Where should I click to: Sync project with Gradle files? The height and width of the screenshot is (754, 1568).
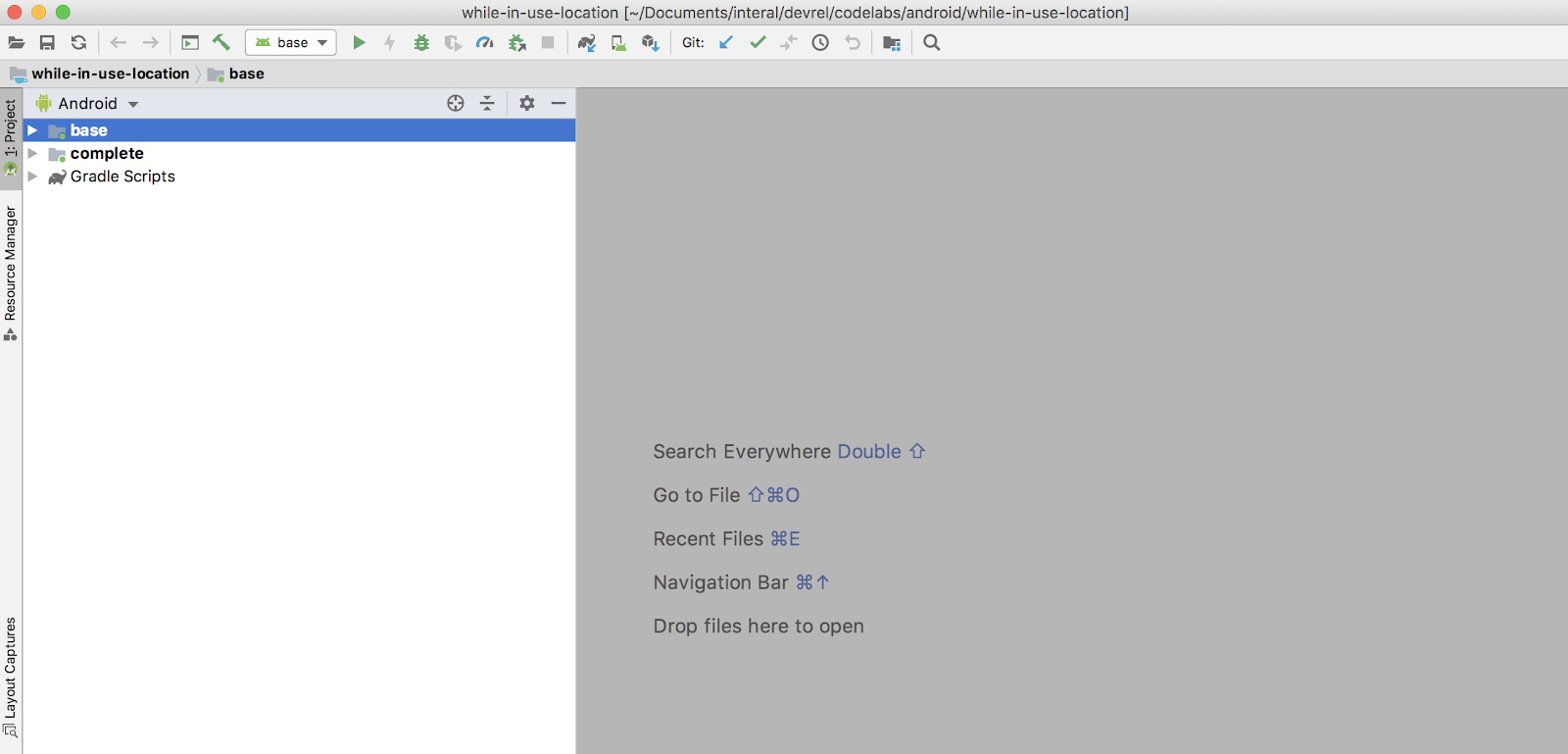point(586,42)
